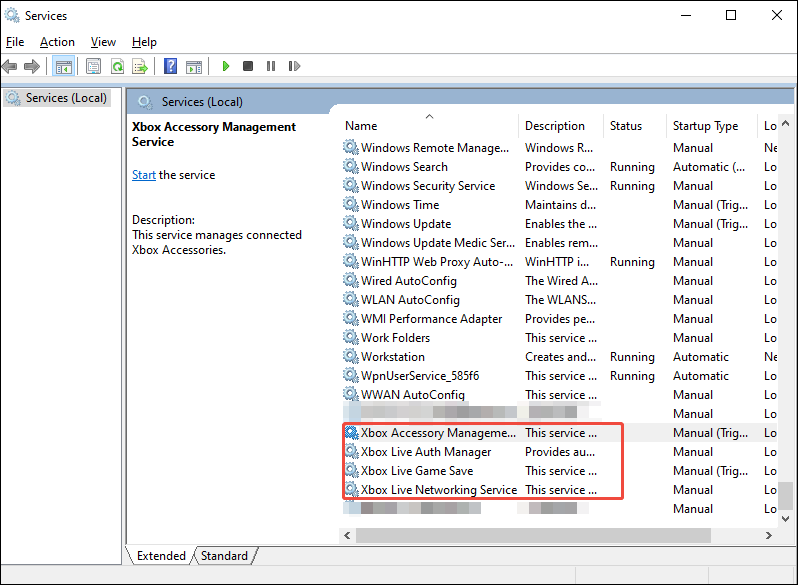Select the Xbox Live Auth Manager row
The height and width of the screenshot is (585, 798).
point(559,452)
